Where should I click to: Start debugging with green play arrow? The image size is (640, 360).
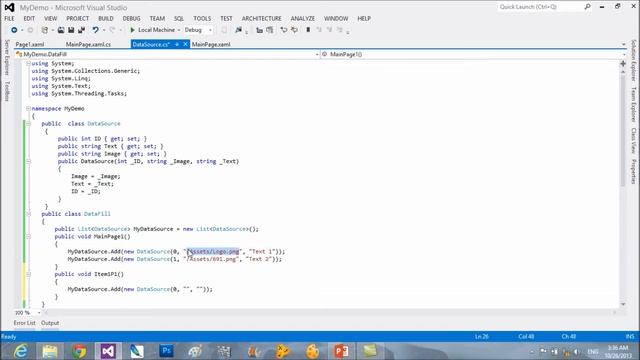(132, 30)
